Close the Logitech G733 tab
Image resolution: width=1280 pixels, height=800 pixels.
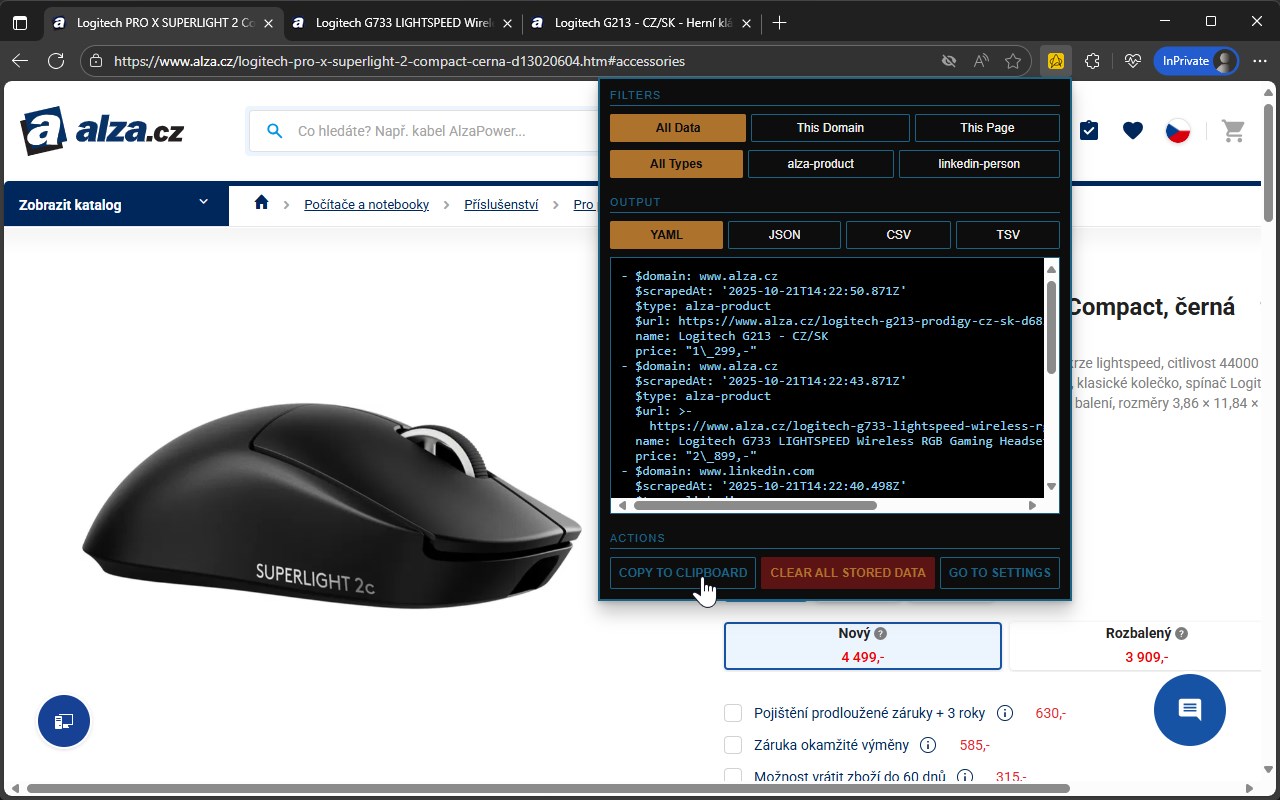coord(507,22)
